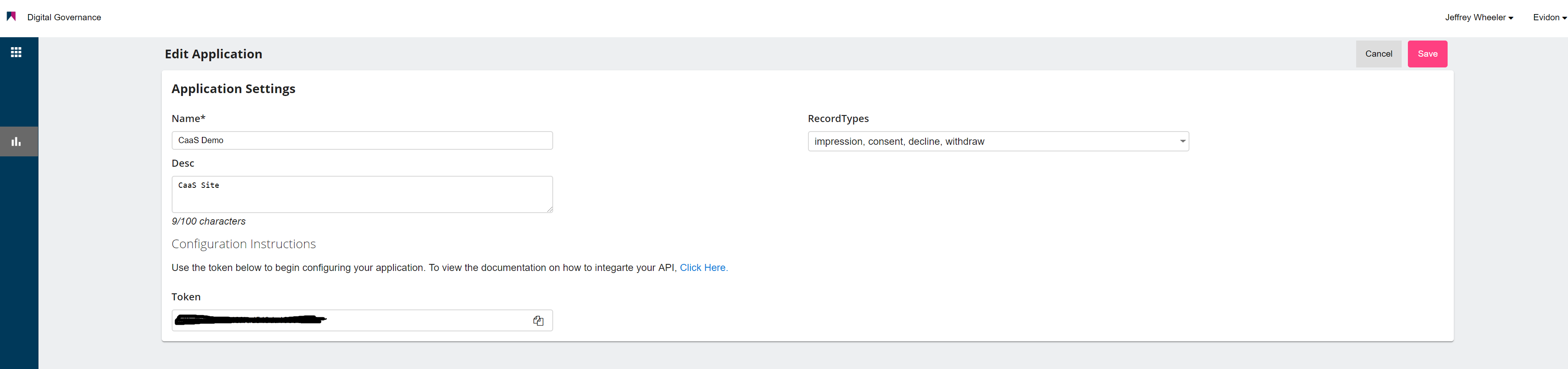Click the Application Settings section heading
The width and height of the screenshot is (1568, 369).
(233, 89)
